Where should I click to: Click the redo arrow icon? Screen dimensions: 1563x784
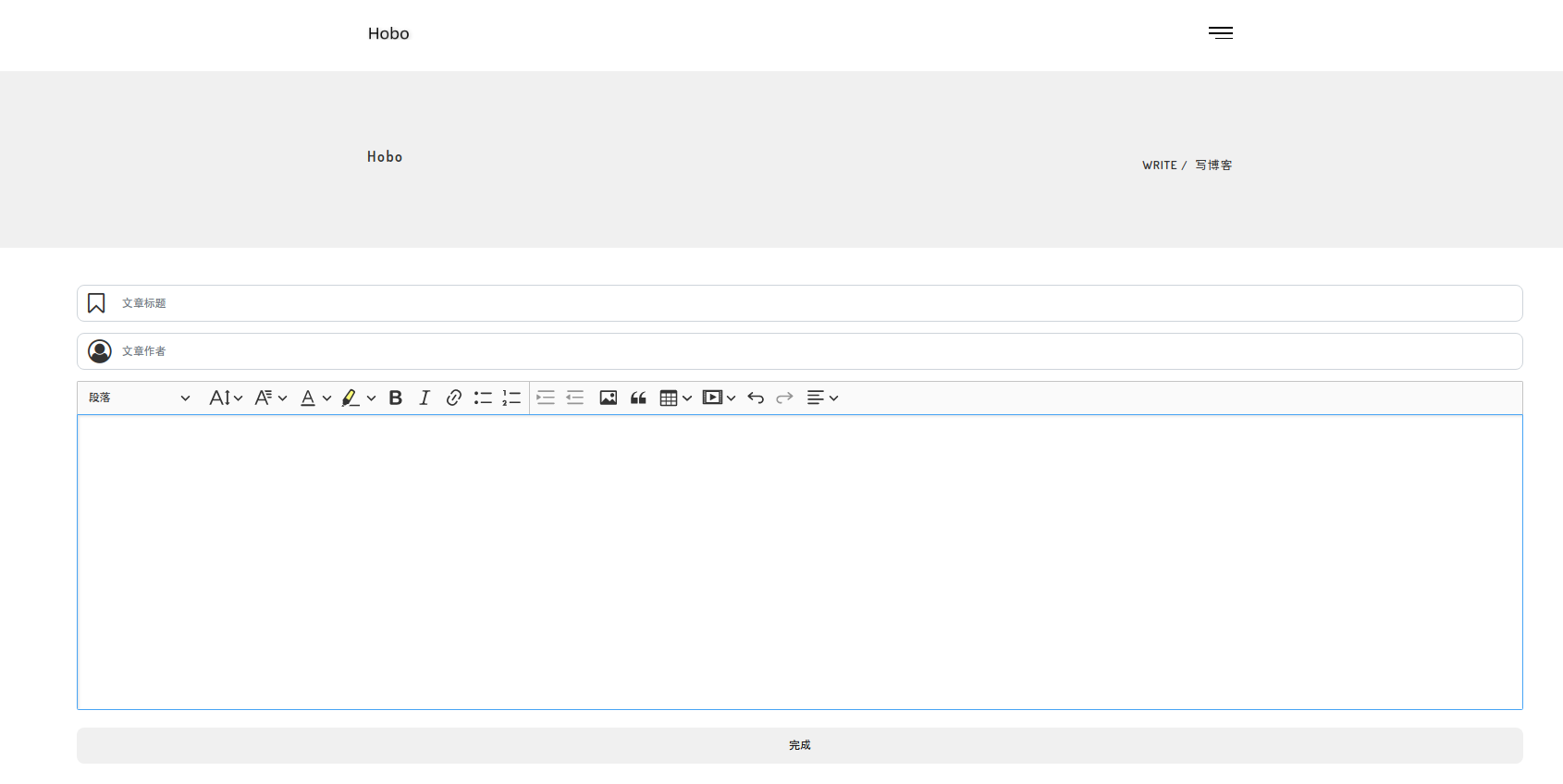[784, 398]
